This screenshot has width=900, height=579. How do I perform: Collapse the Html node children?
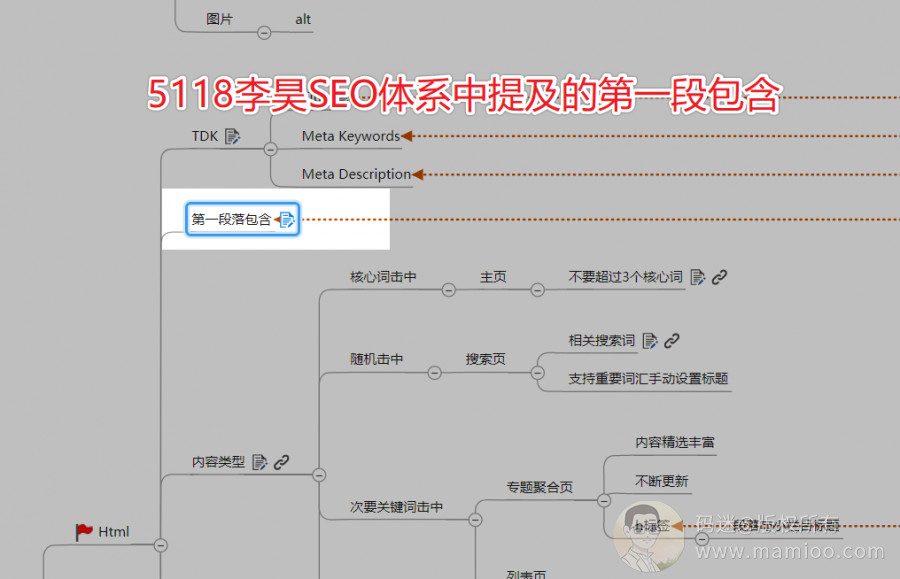(x=160, y=545)
